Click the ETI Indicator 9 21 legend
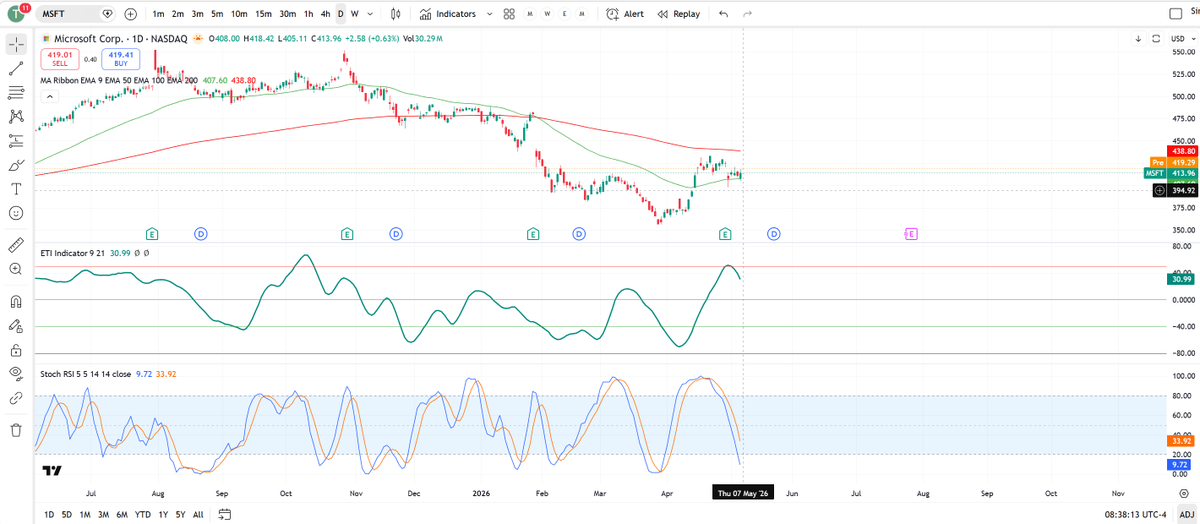 pyautogui.click(x=73, y=254)
